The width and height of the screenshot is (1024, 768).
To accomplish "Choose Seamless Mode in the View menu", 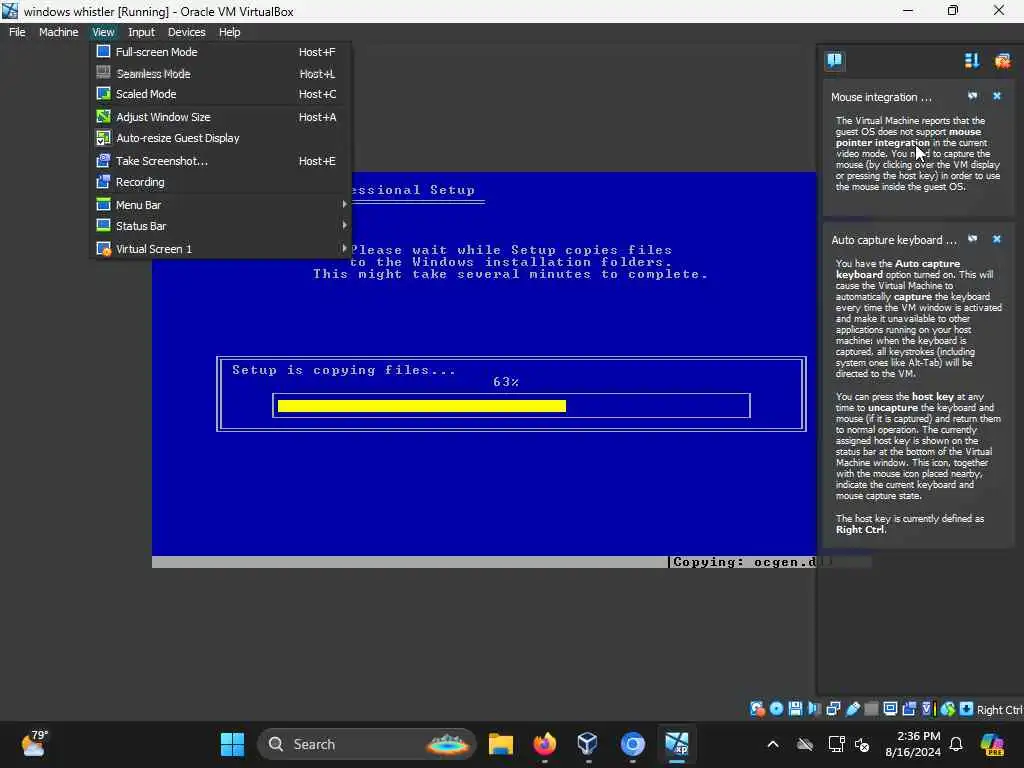I will [221, 74].
